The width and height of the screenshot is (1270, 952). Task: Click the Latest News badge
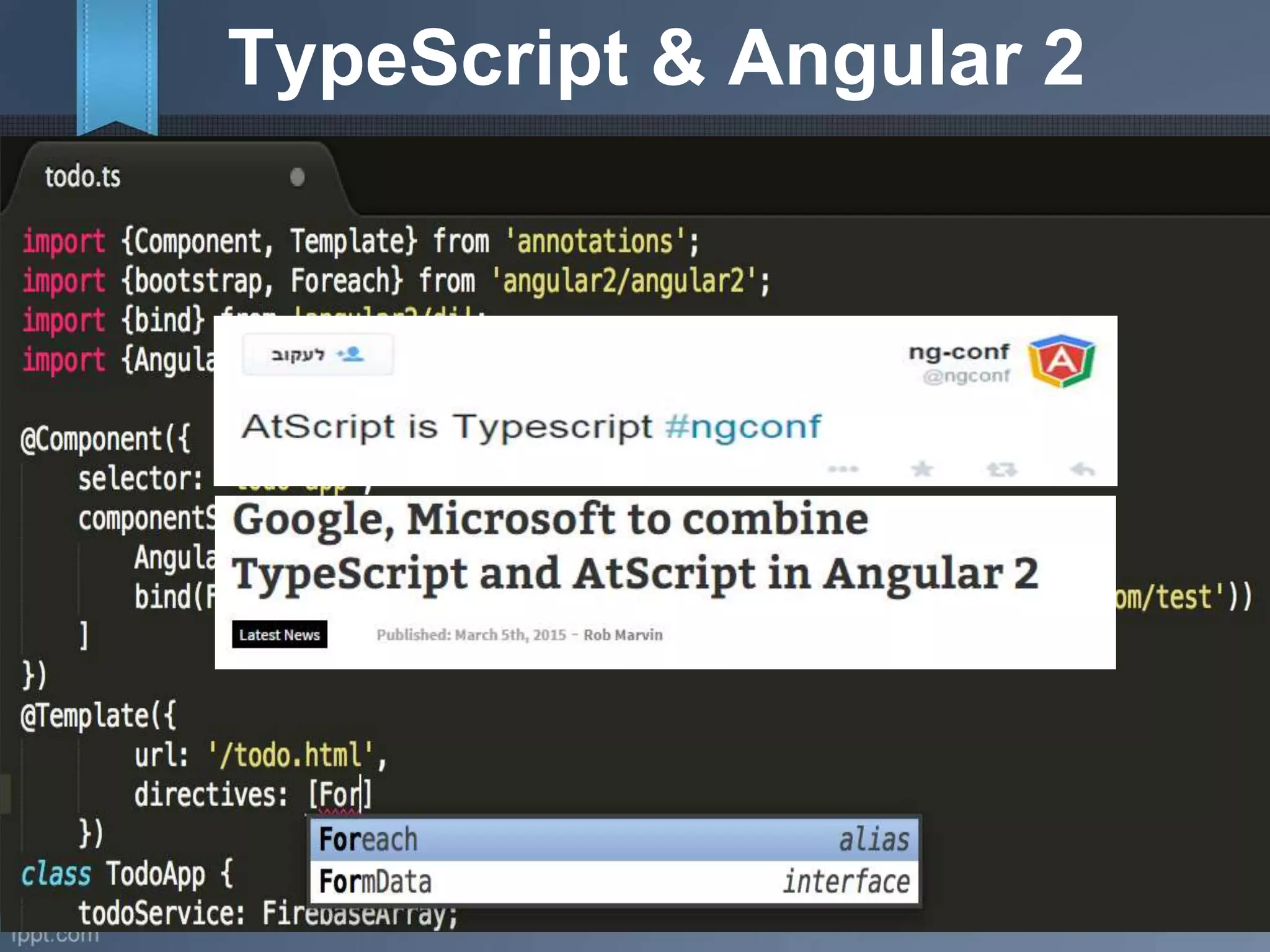click(280, 635)
